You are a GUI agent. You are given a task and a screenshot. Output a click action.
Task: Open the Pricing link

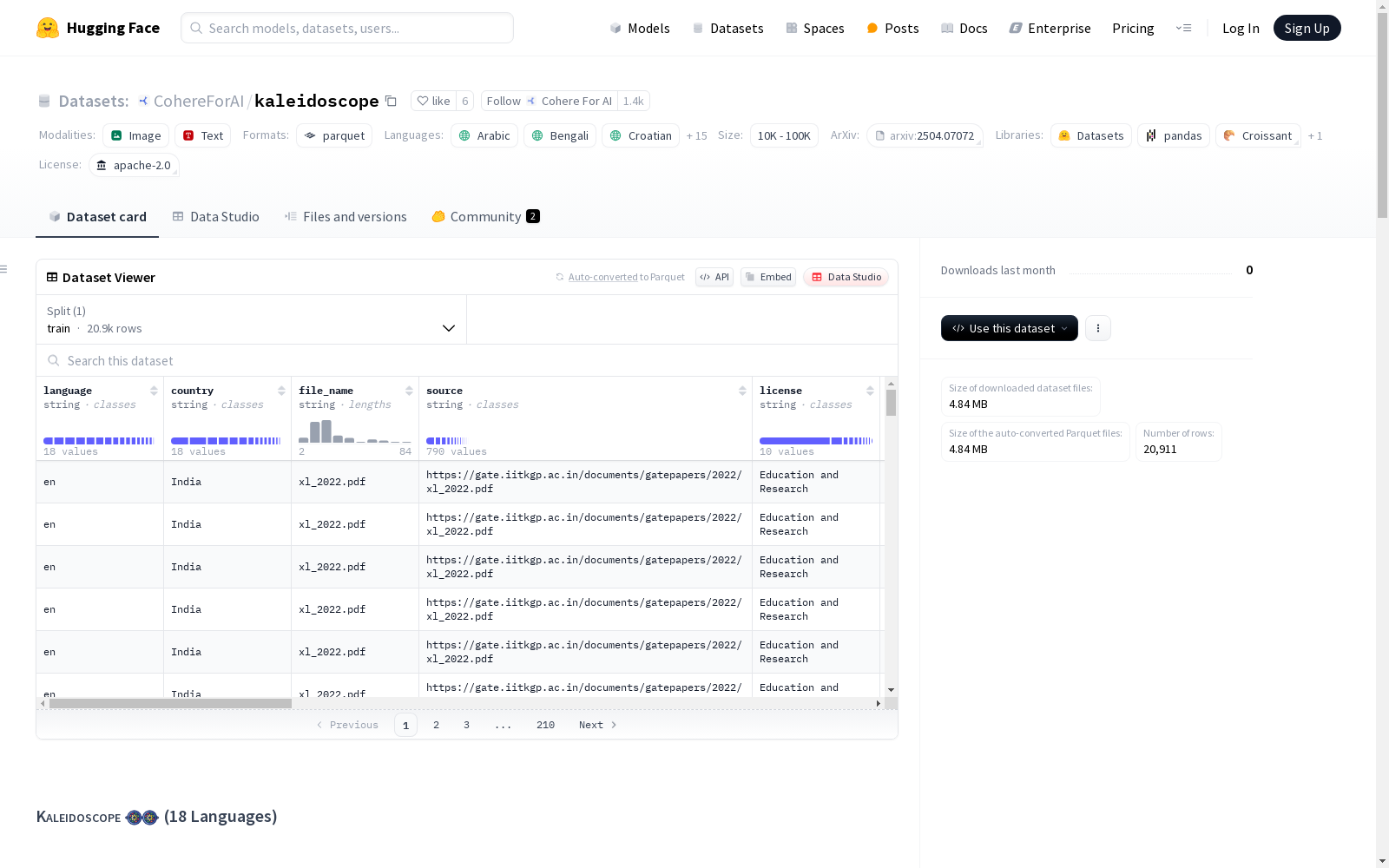(1133, 28)
